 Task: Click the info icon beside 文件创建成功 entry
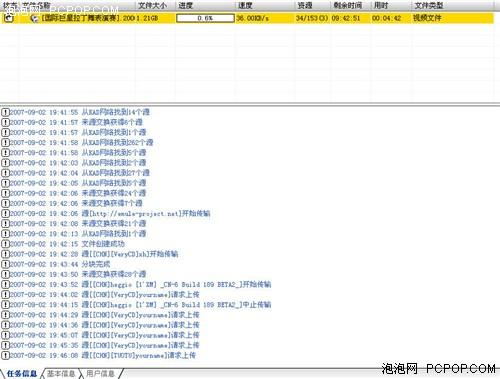[x=5, y=244]
